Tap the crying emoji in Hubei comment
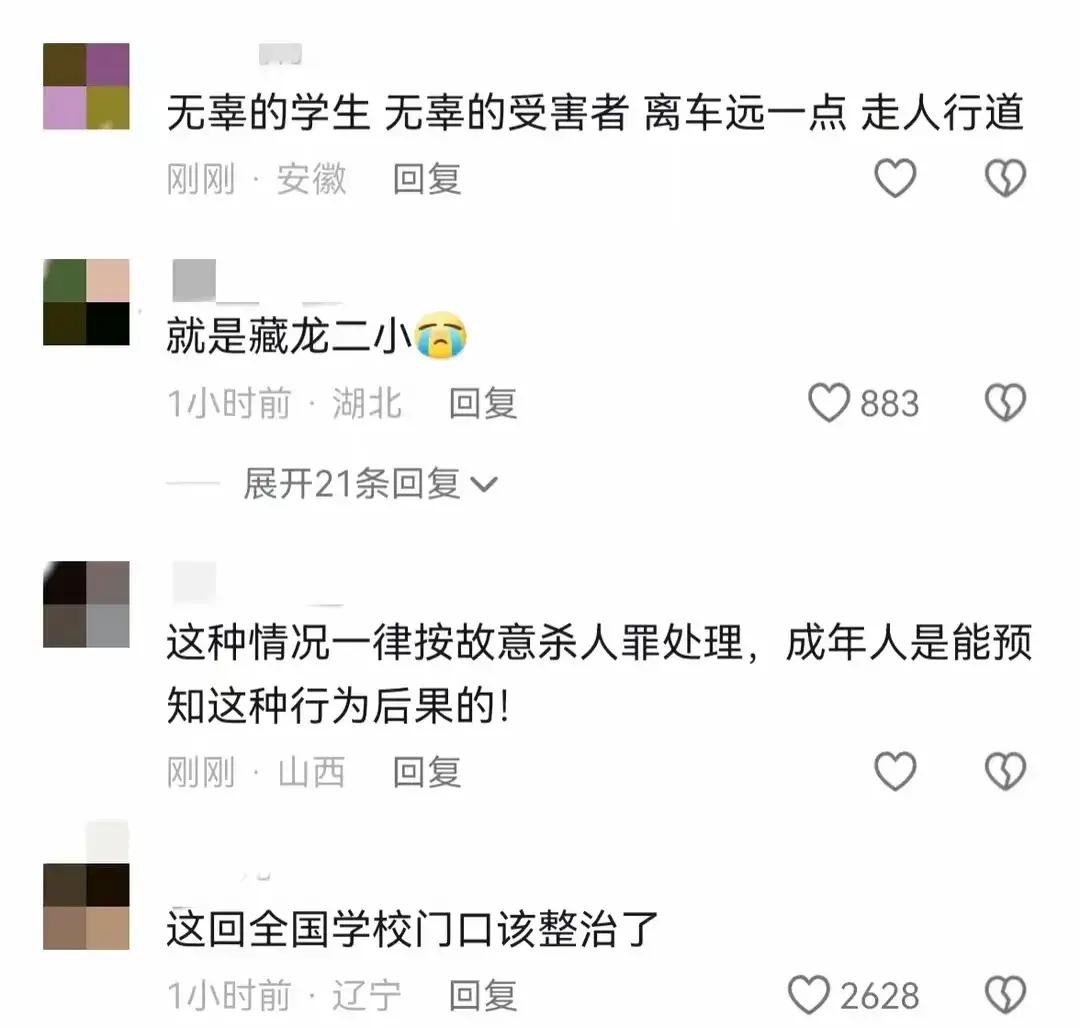The height and width of the screenshot is (1028, 1080). coord(442,335)
